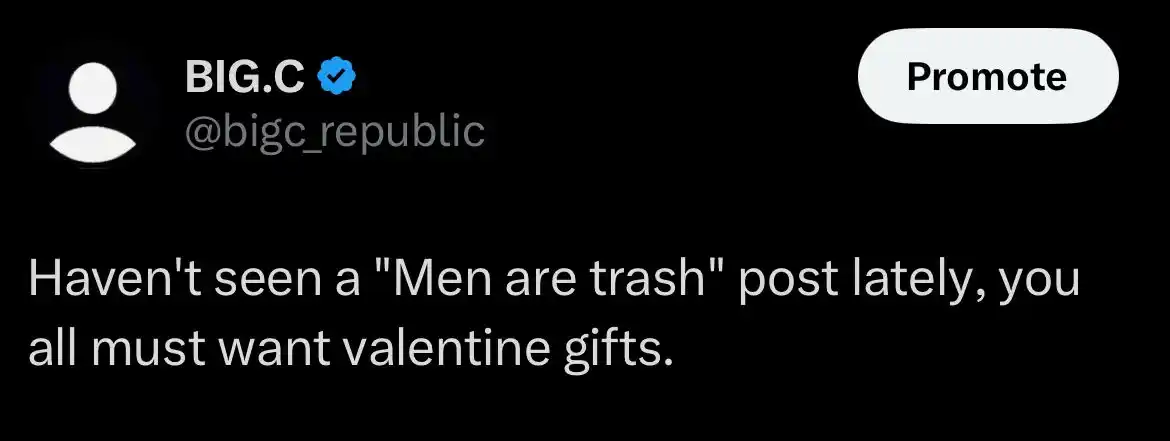The width and height of the screenshot is (1170, 441).
Task: Click the blue verified badge
Action: click(x=337, y=76)
